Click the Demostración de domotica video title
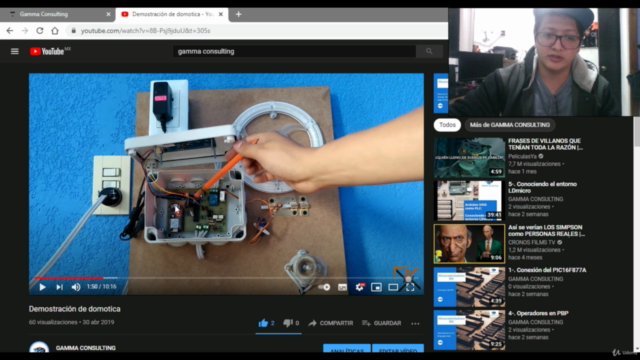640x360 pixels. pos(75,309)
